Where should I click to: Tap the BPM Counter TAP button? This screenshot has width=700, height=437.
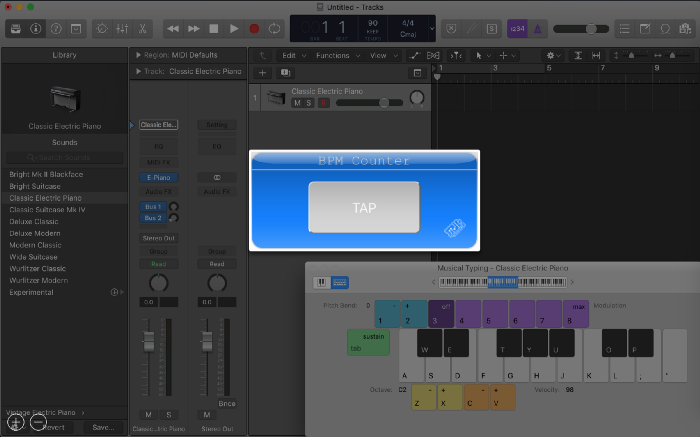point(364,207)
